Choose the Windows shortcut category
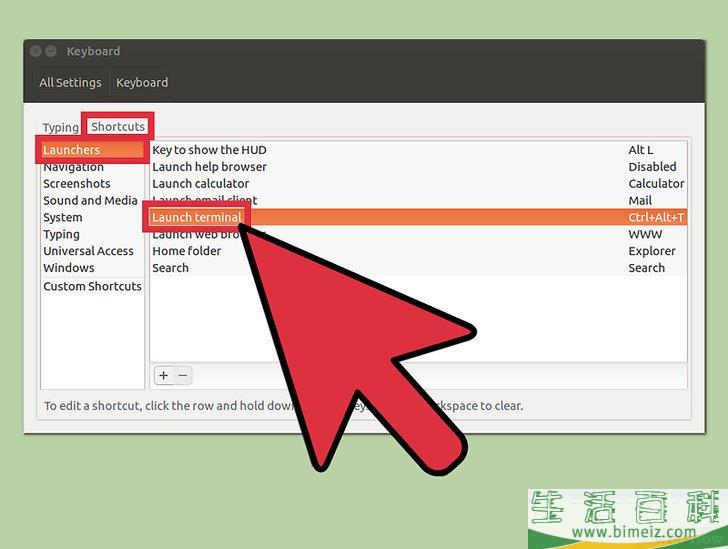The image size is (728, 549). tap(68, 268)
